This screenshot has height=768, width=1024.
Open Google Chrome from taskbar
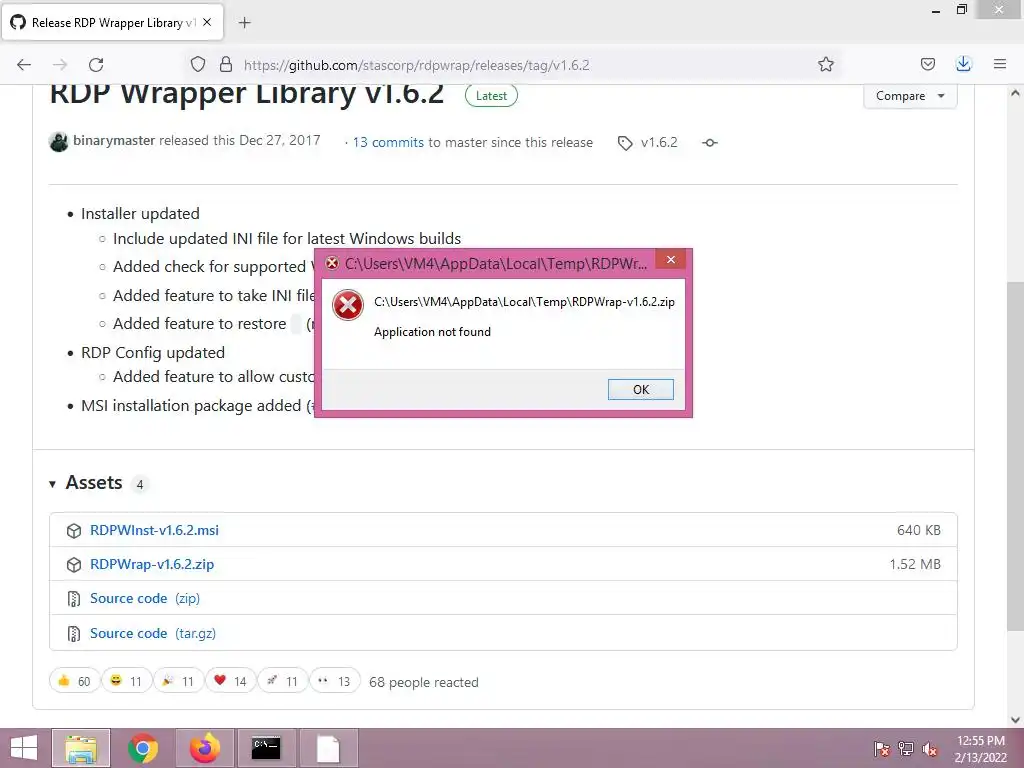pos(143,748)
